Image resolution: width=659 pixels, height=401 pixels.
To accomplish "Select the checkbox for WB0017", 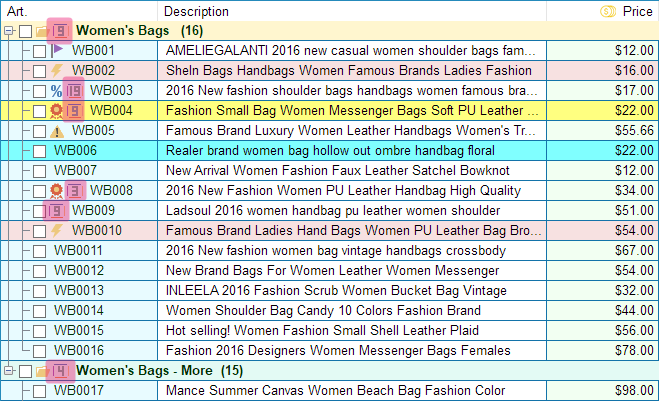I will [39, 390].
